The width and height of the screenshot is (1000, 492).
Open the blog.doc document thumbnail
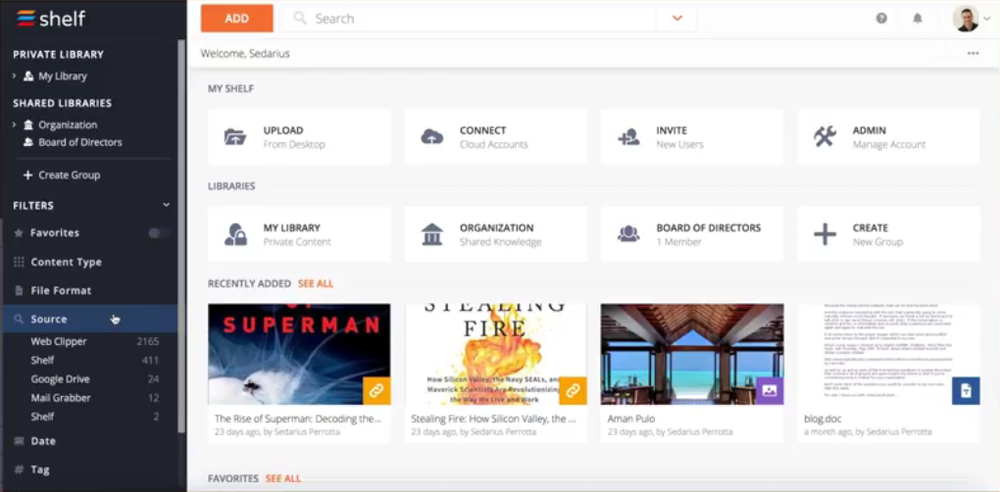pyautogui.click(x=888, y=354)
